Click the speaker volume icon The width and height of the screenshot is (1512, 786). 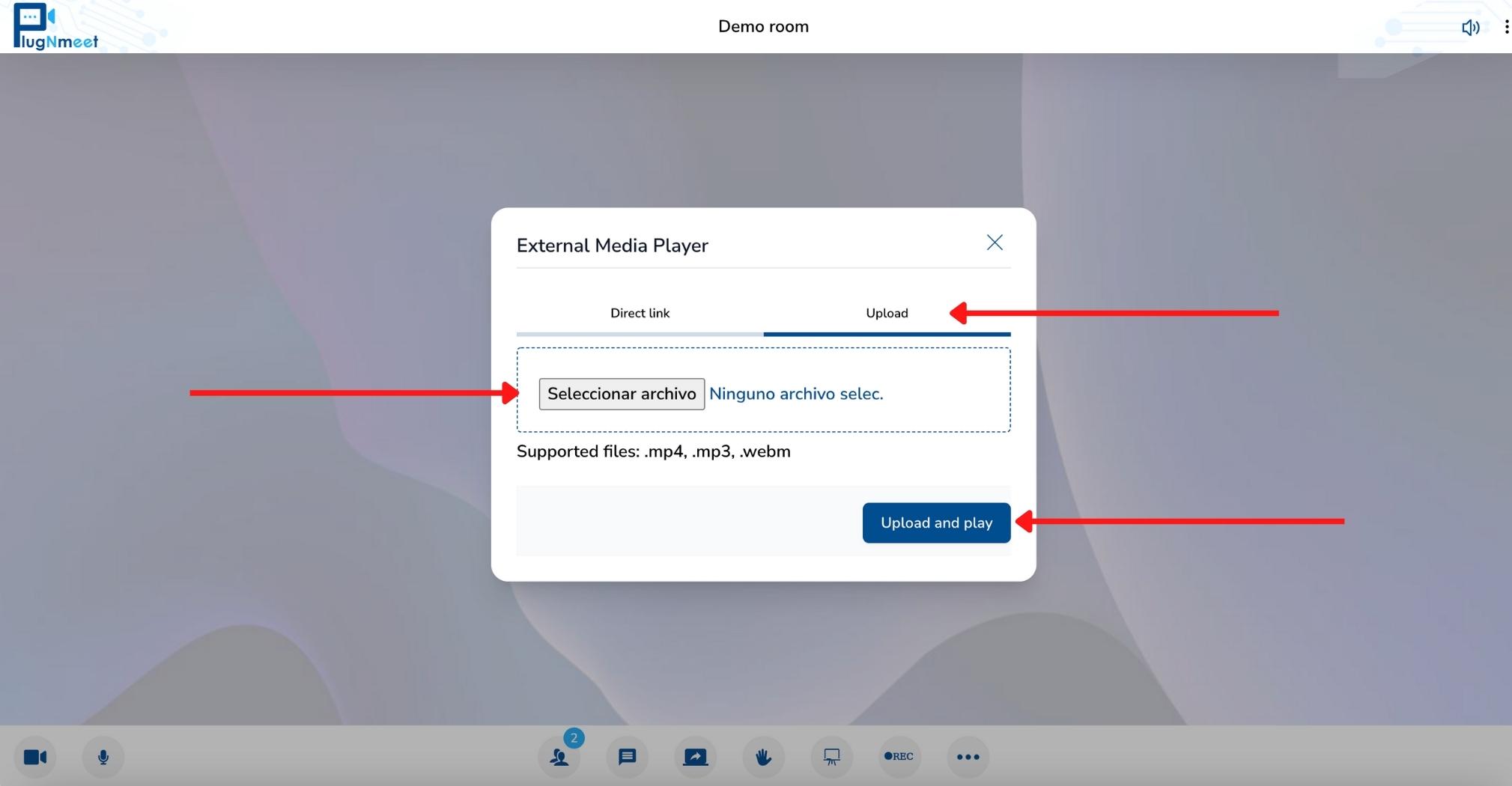(x=1470, y=28)
